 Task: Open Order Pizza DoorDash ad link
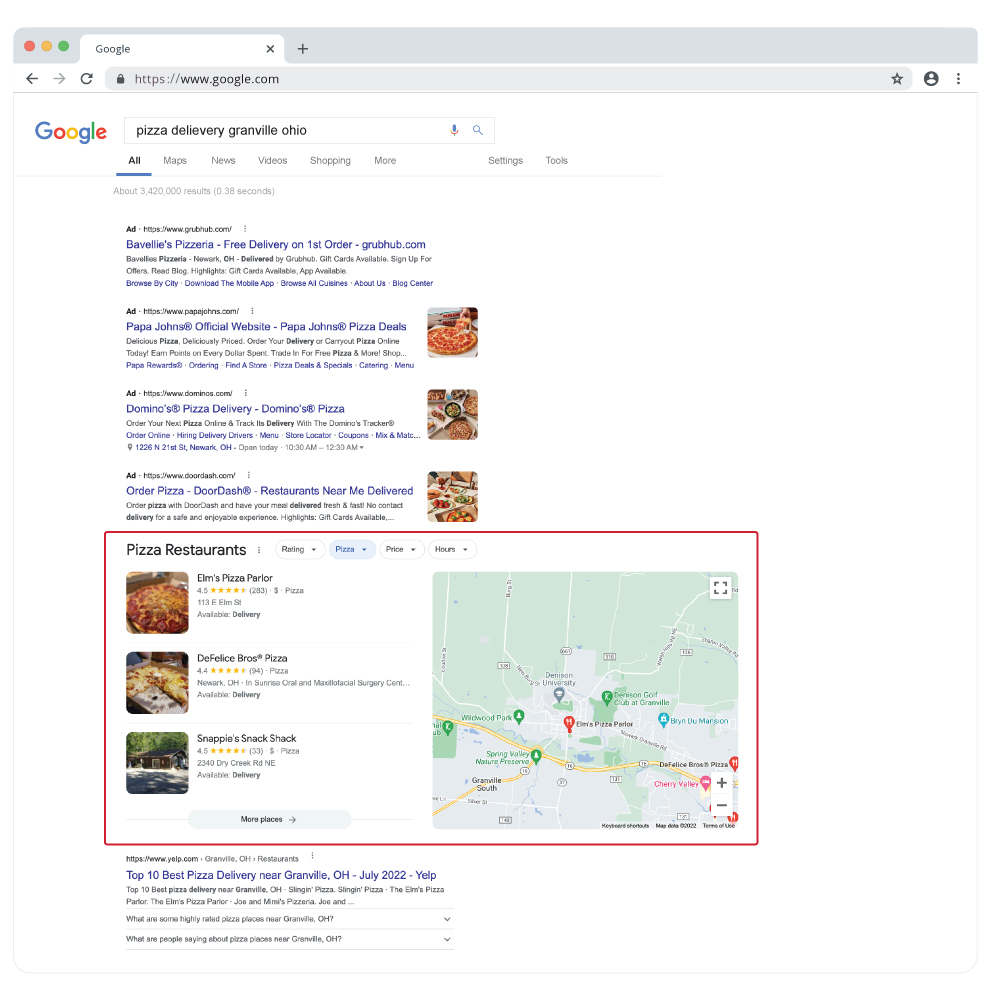[x=270, y=491]
